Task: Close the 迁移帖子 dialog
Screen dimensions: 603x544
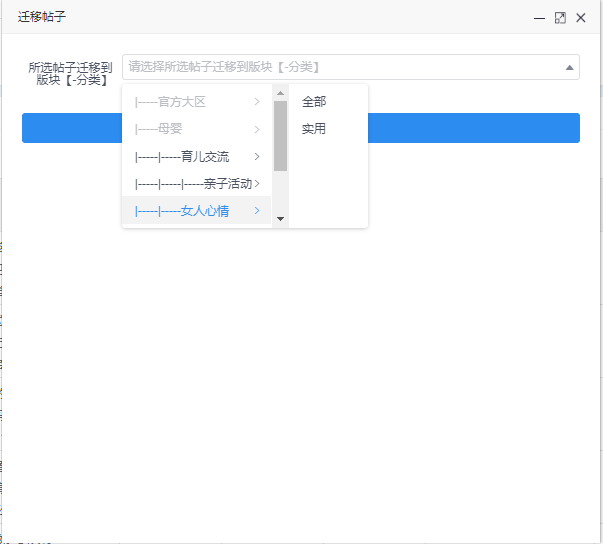Action: tap(581, 18)
